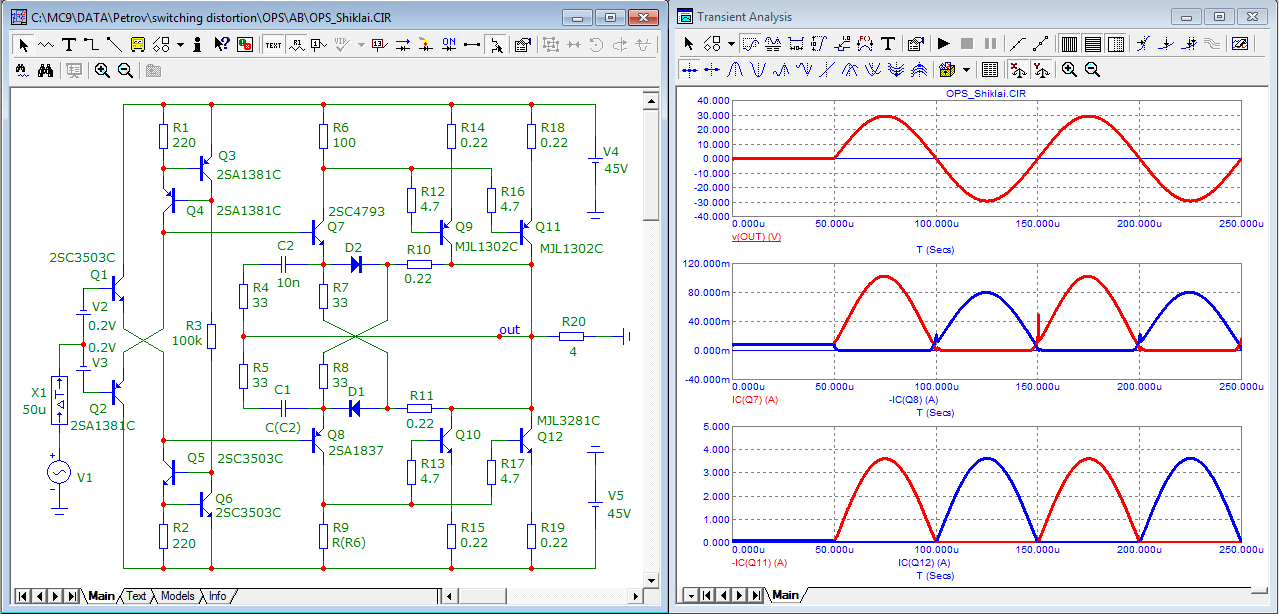Image resolution: width=1279 pixels, height=614 pixels.
Task: Open the Info page tab
Action: point(217,596)
